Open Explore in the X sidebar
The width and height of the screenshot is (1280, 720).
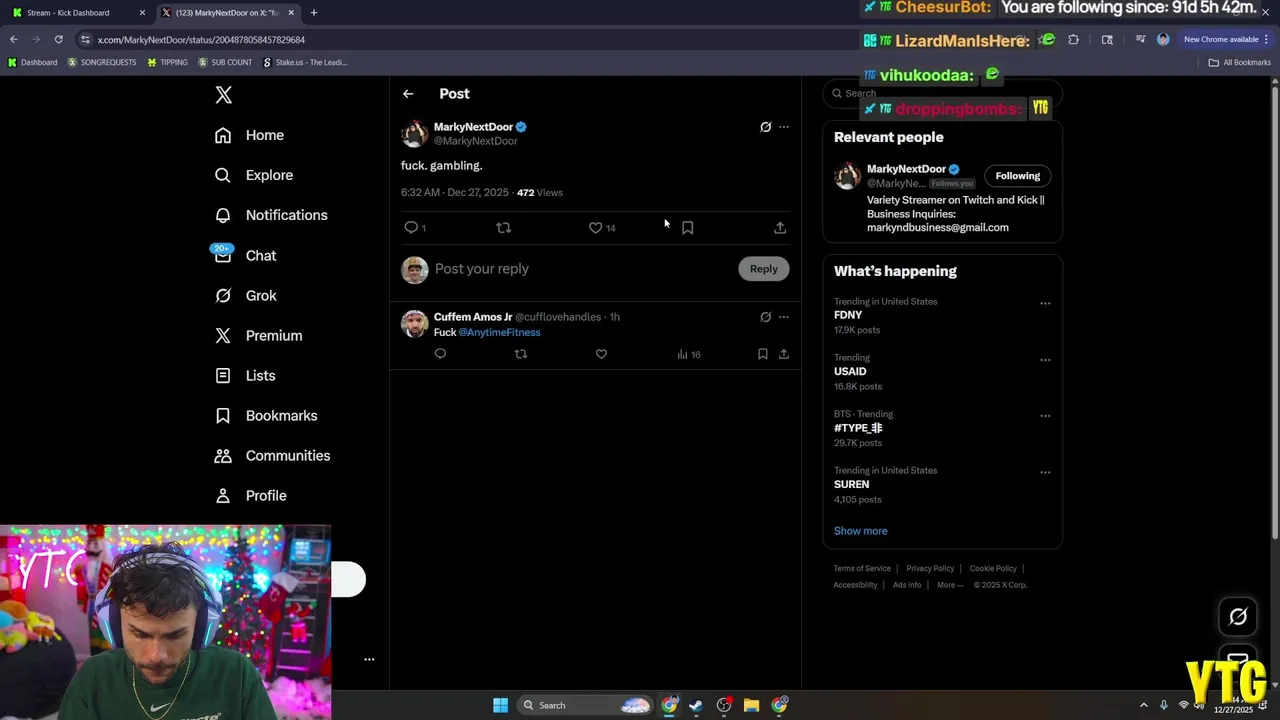(x=254, y=175)
